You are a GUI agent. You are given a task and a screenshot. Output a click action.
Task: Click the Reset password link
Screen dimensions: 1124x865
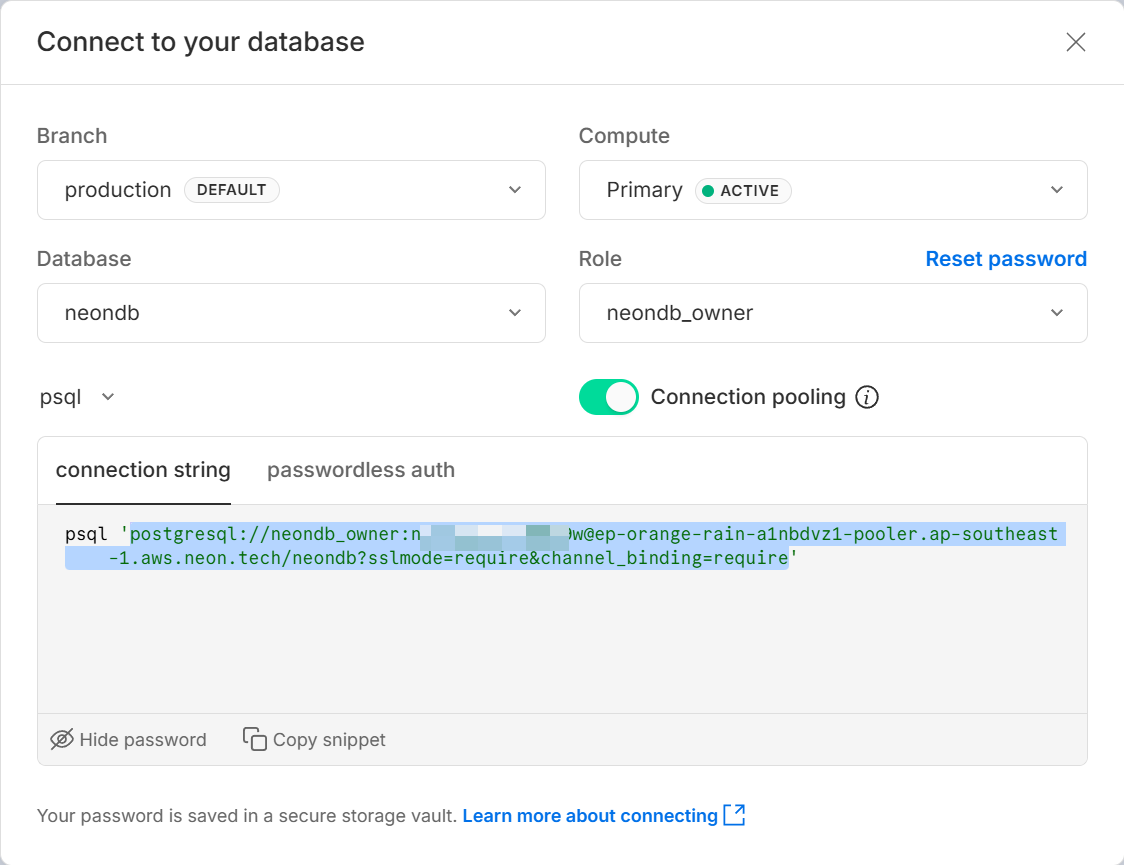[x=1005, y=259]
